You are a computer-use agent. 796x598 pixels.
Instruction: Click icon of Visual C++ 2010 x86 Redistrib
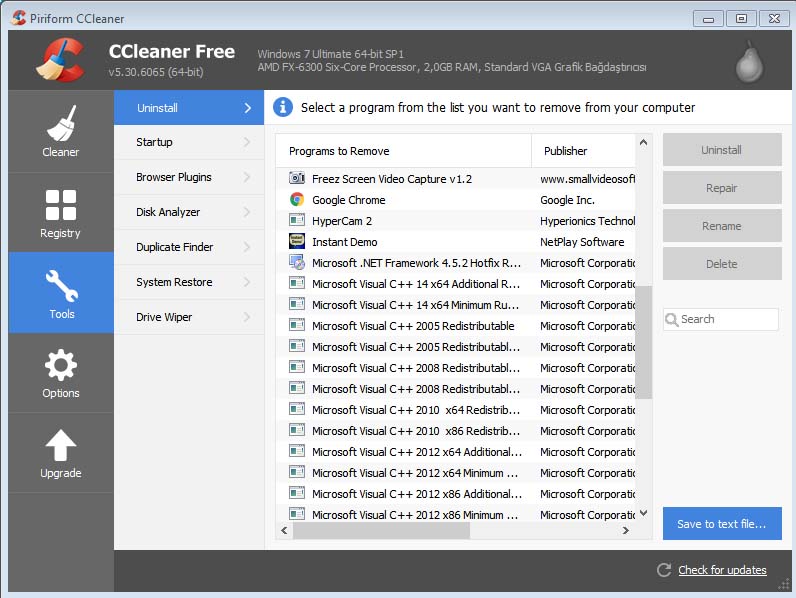coord(297,430)
